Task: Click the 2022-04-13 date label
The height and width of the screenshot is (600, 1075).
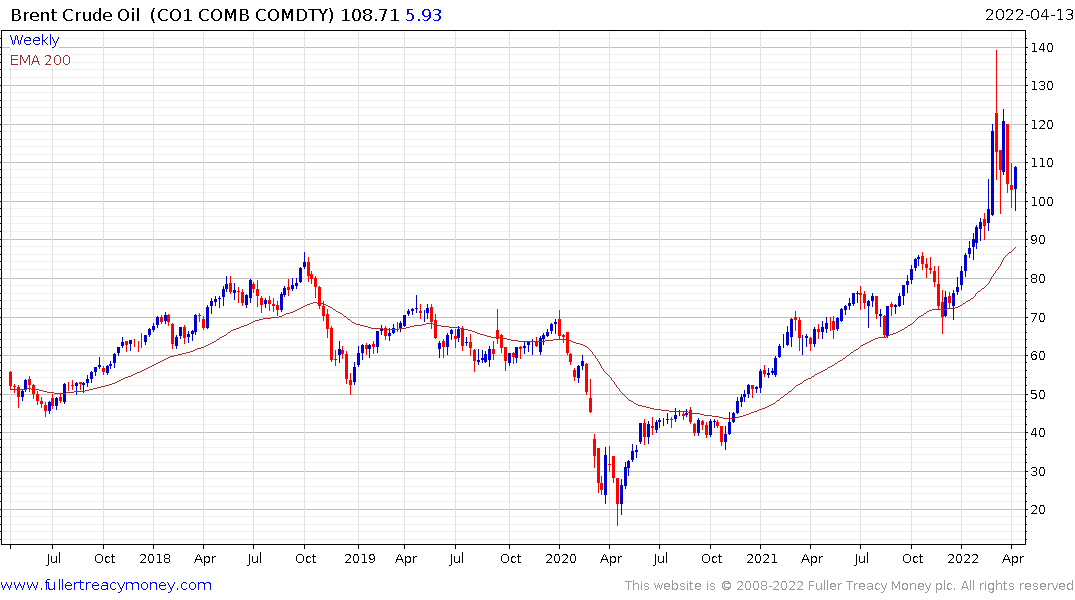Action: pos(1029,14)
